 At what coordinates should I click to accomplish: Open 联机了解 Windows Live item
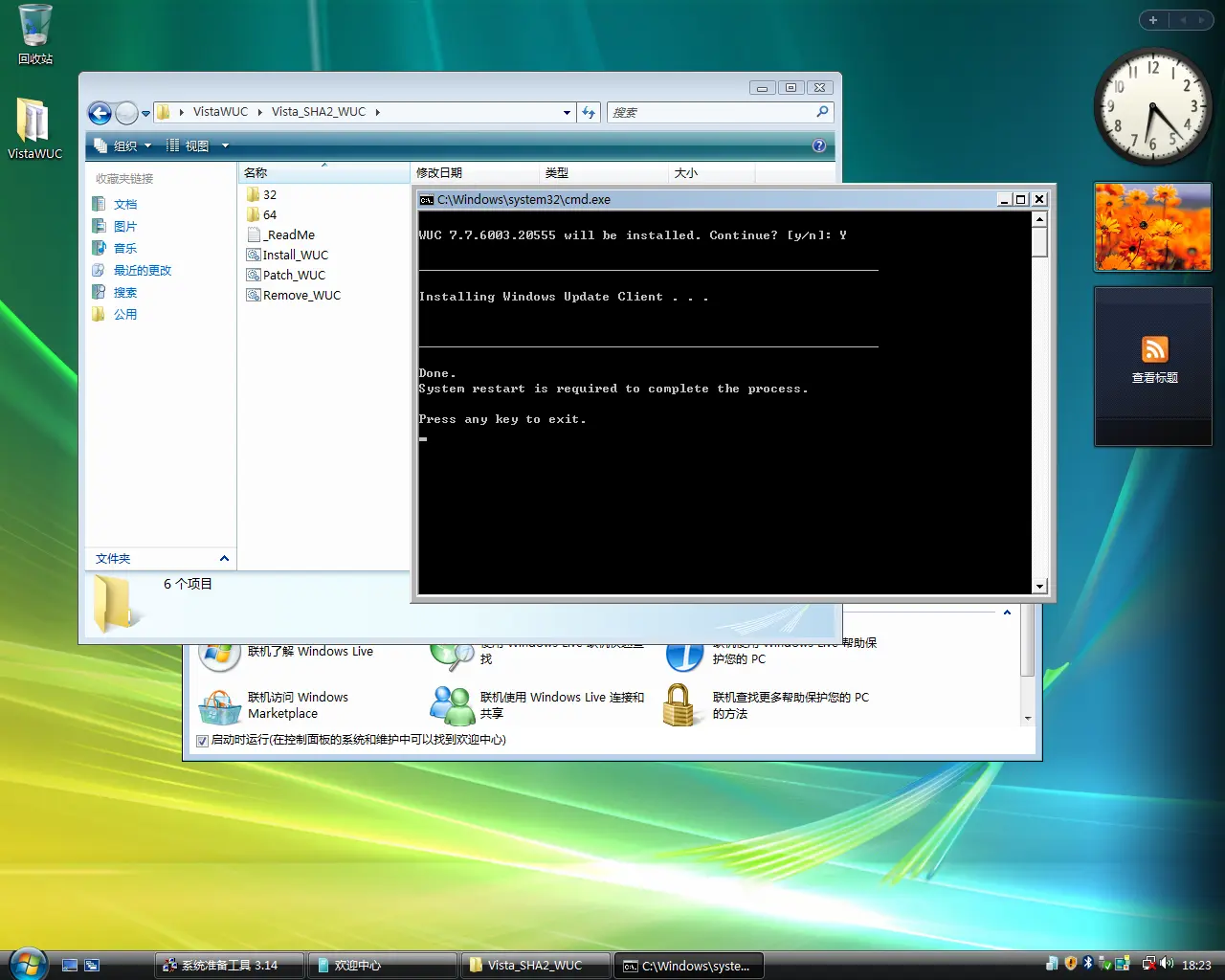286,651
